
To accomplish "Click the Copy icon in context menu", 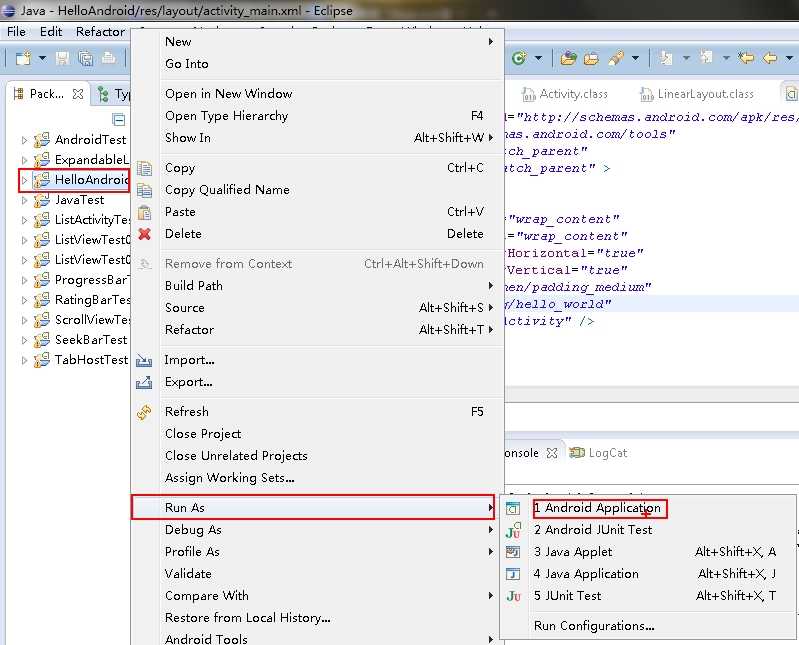I will 144,168.
